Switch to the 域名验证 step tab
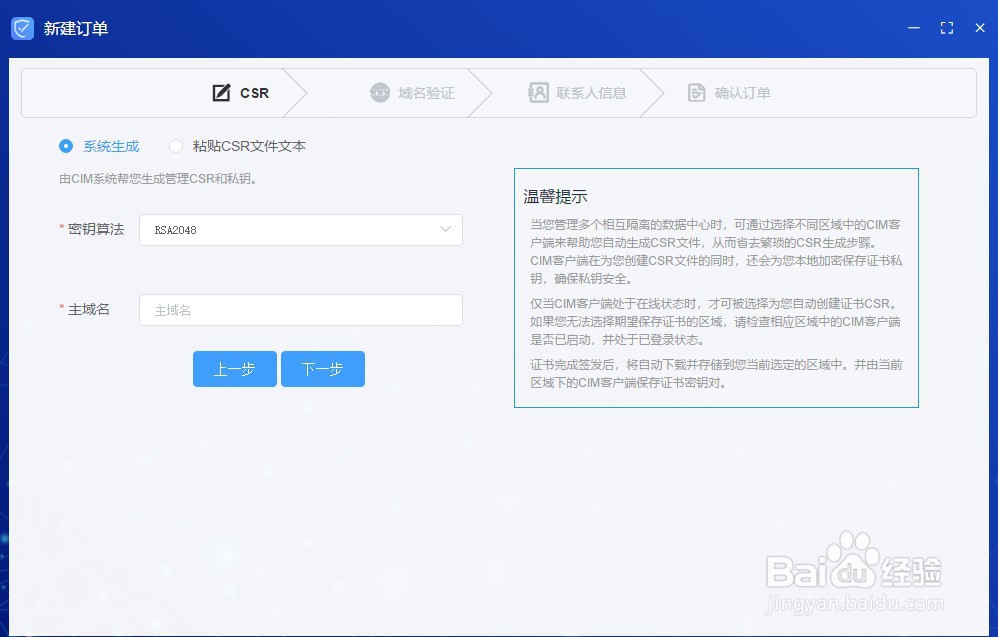This screenshot has width=998, height=637. 412,93
